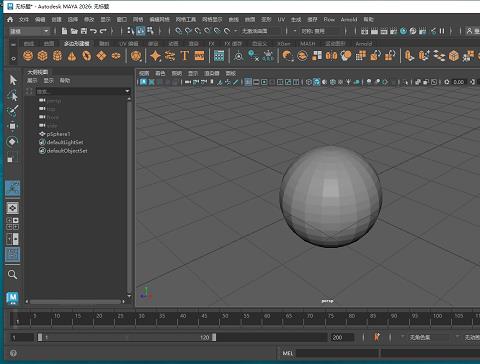Click the Open Scene folder icon

74,31
